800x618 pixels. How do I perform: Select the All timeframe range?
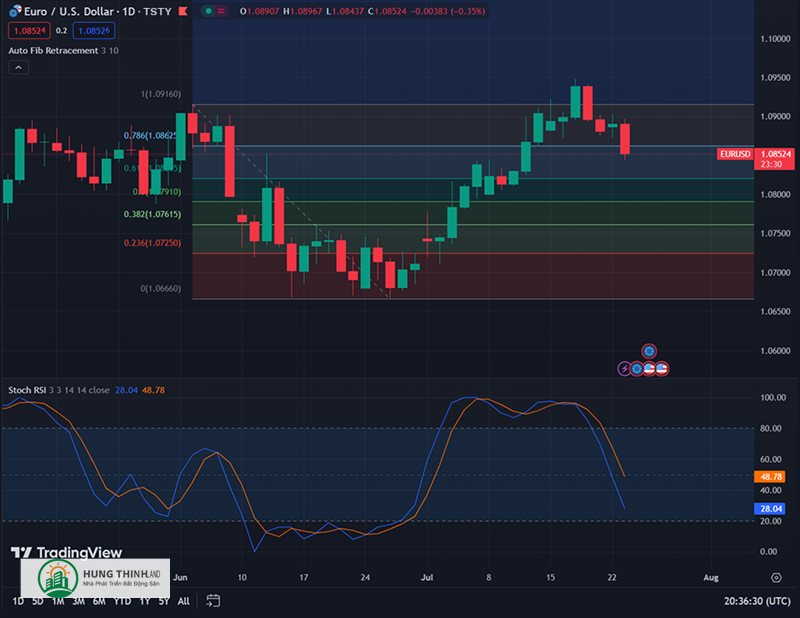pos(183,602)
